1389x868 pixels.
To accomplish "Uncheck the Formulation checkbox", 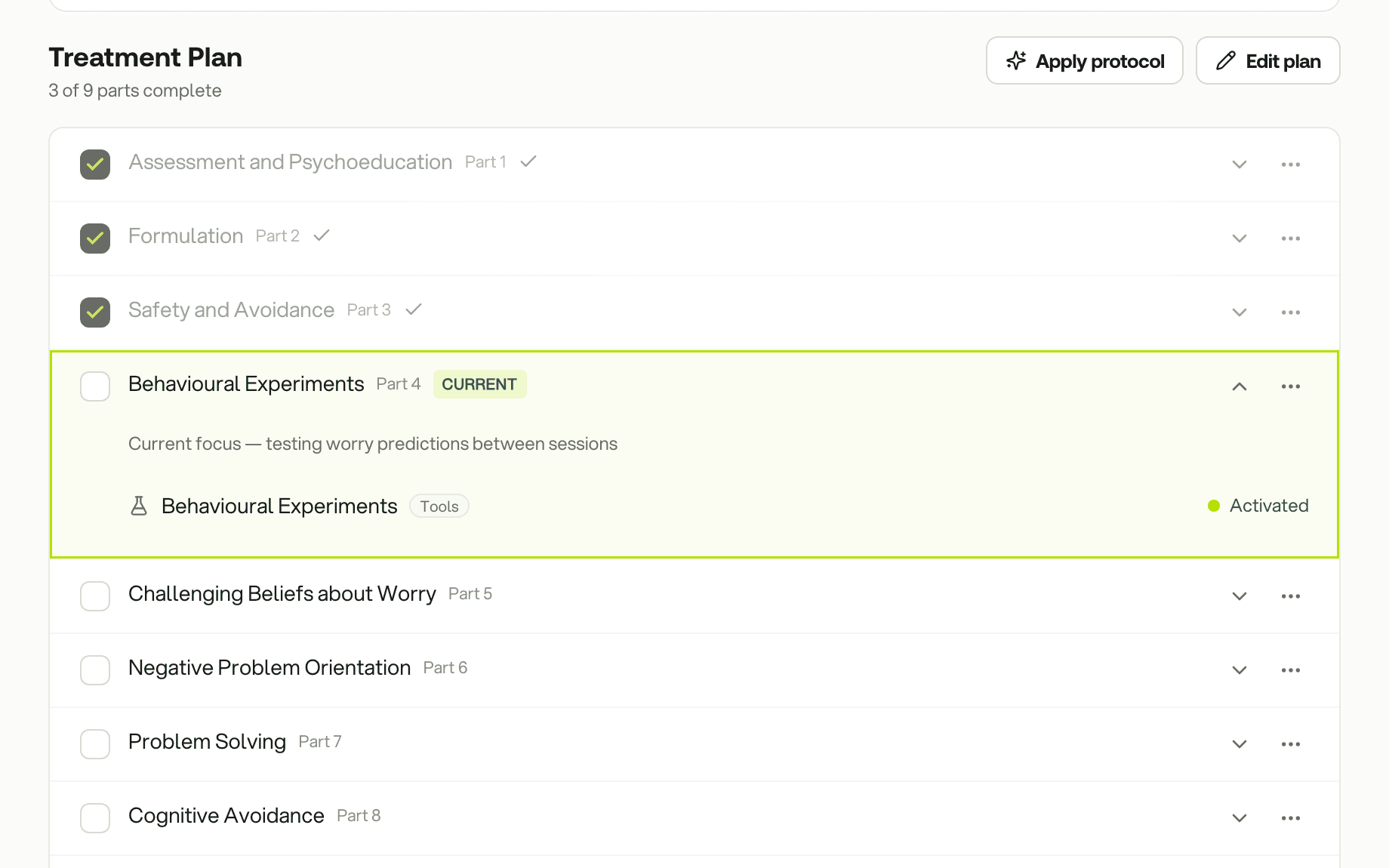I will (x=95, y=239).
